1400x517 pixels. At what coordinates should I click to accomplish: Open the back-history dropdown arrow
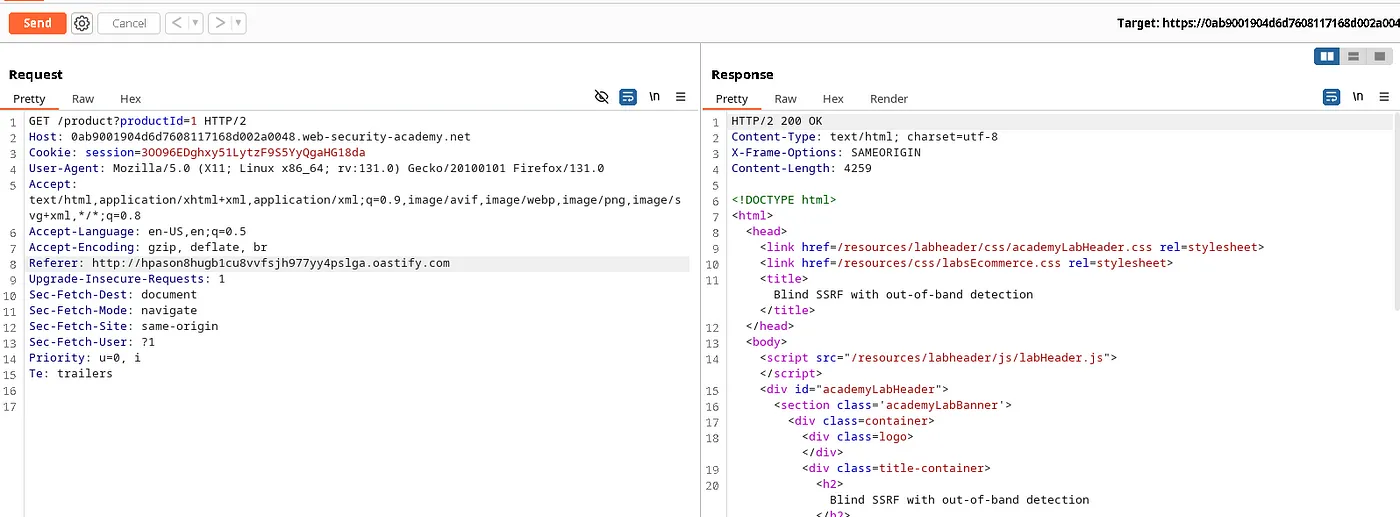tap(196, 23)
